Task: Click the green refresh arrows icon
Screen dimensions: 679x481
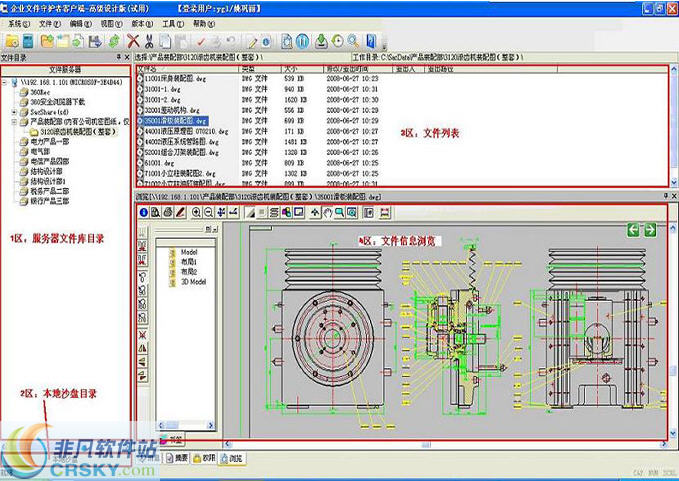Action: pos(114,41)
